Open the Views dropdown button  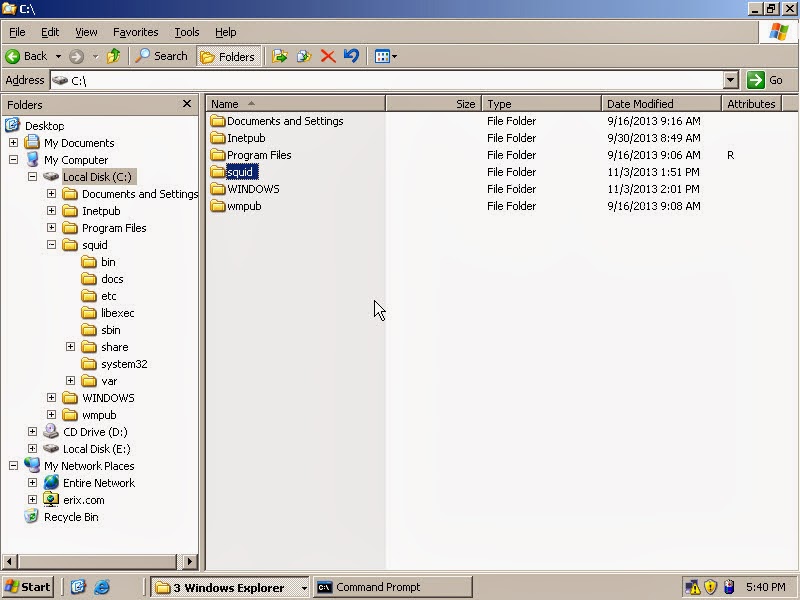[x=385, y=56]
